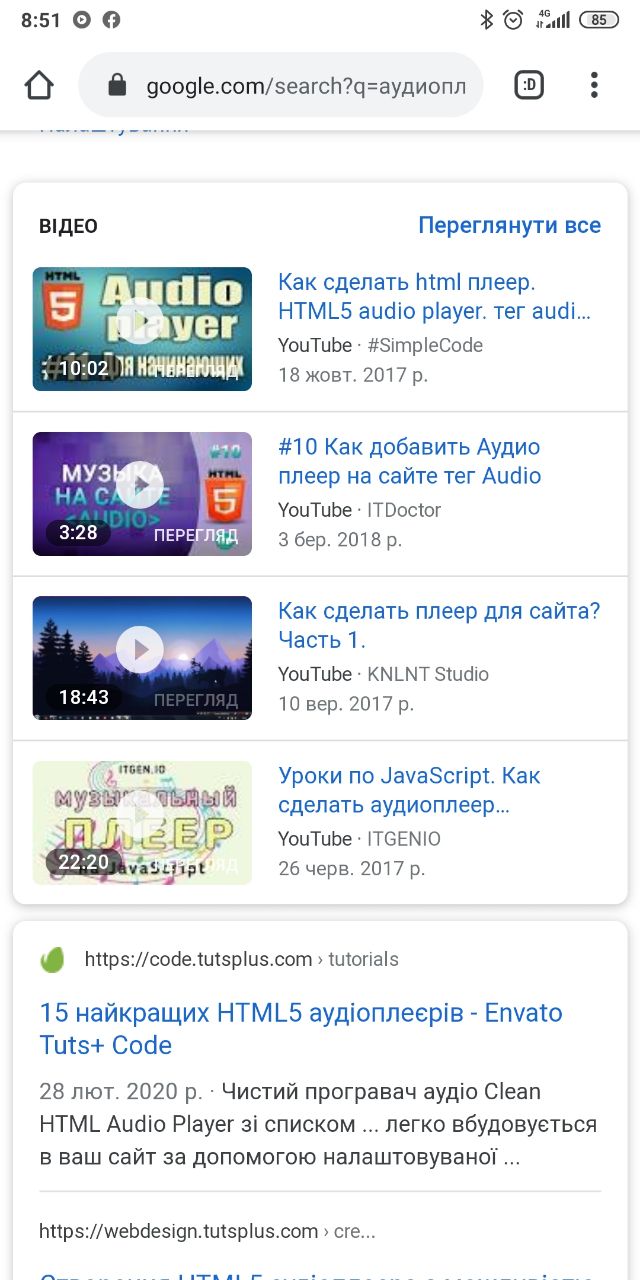This screenshot has height=1280, width=640.
Task: Open '15 найкращих HTML5 аудіоплеєрів' result
Action: 301,1029
